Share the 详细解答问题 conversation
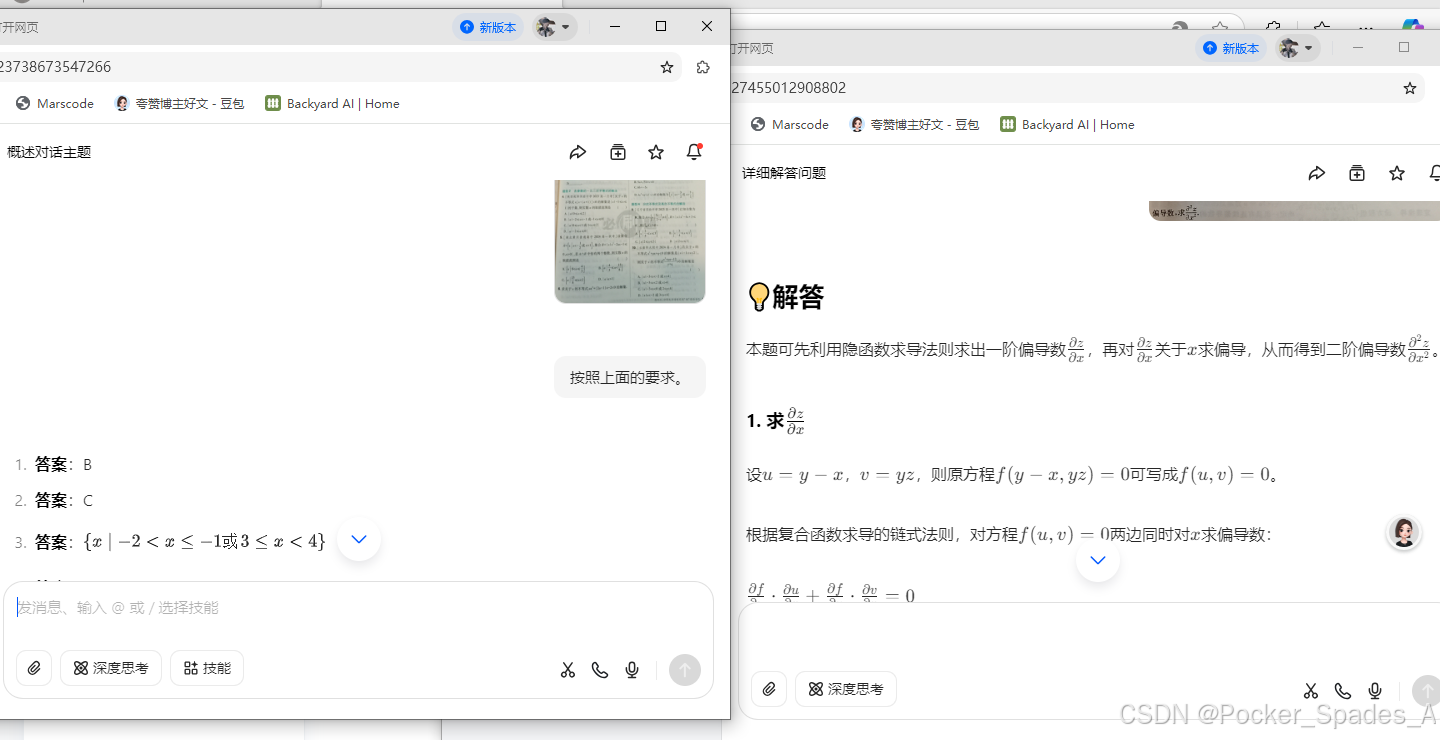 coord(1317,173)
